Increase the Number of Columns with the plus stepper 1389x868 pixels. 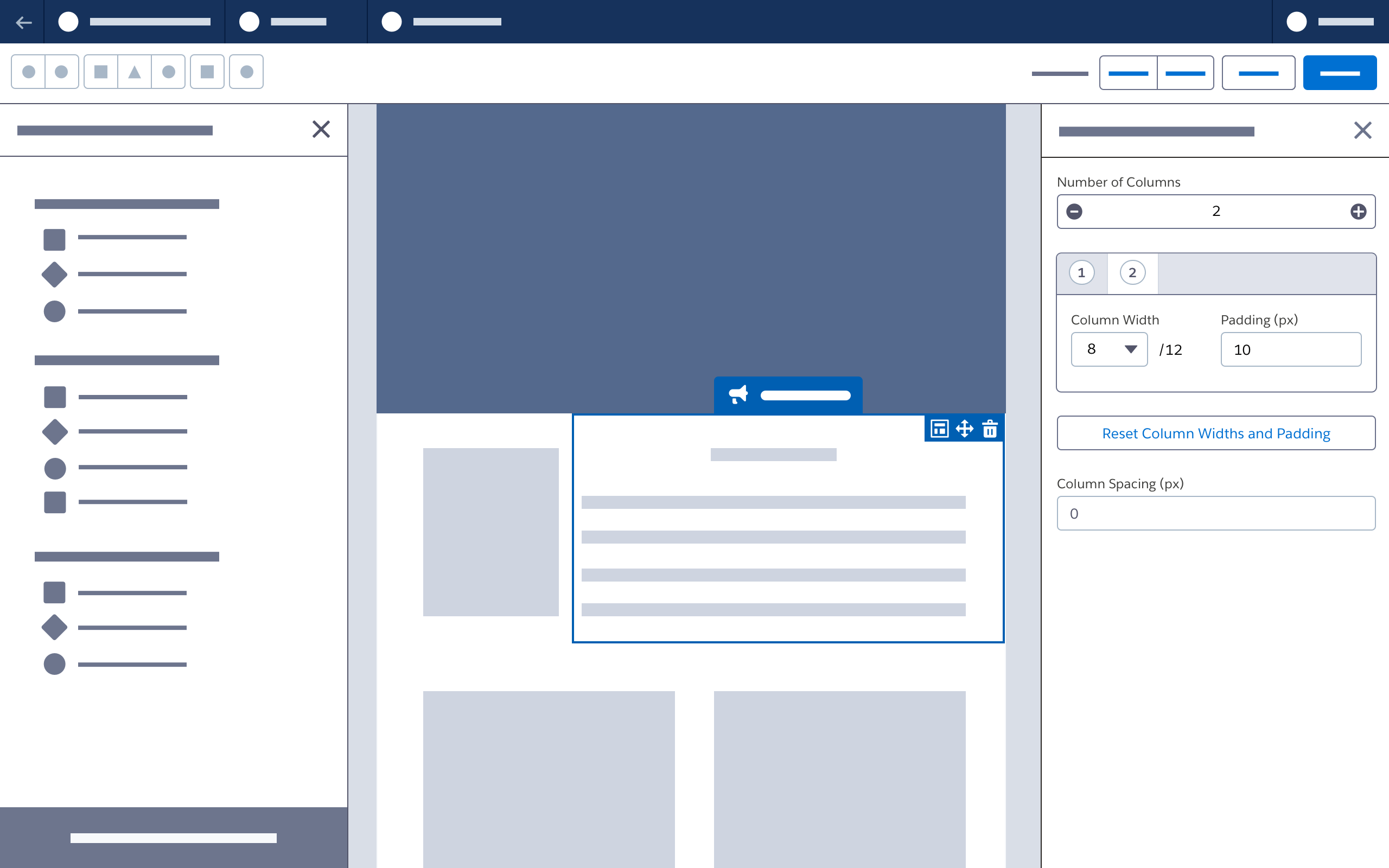tap(1358, 211)
